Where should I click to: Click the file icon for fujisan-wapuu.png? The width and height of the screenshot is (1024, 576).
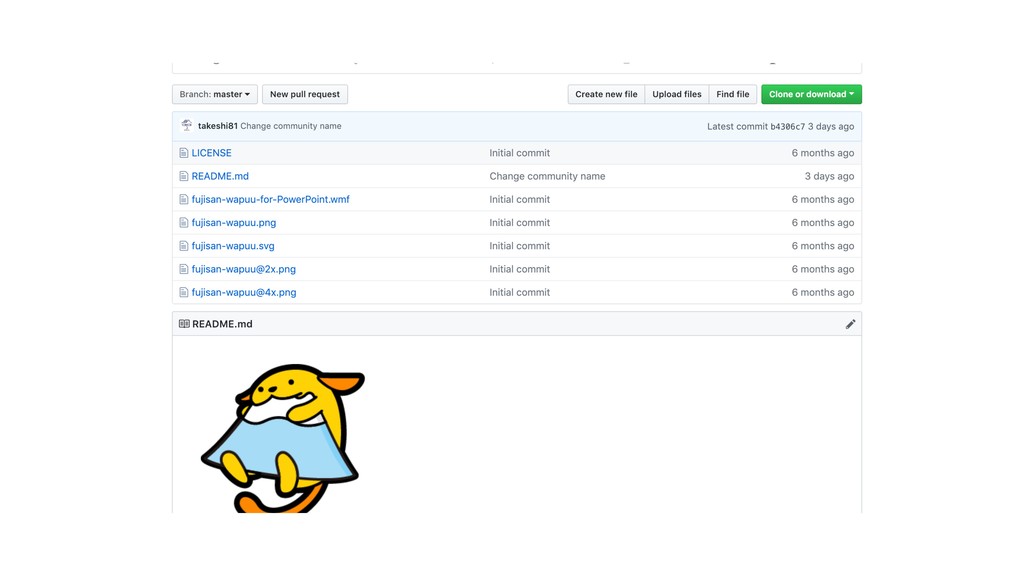[184, 223]
